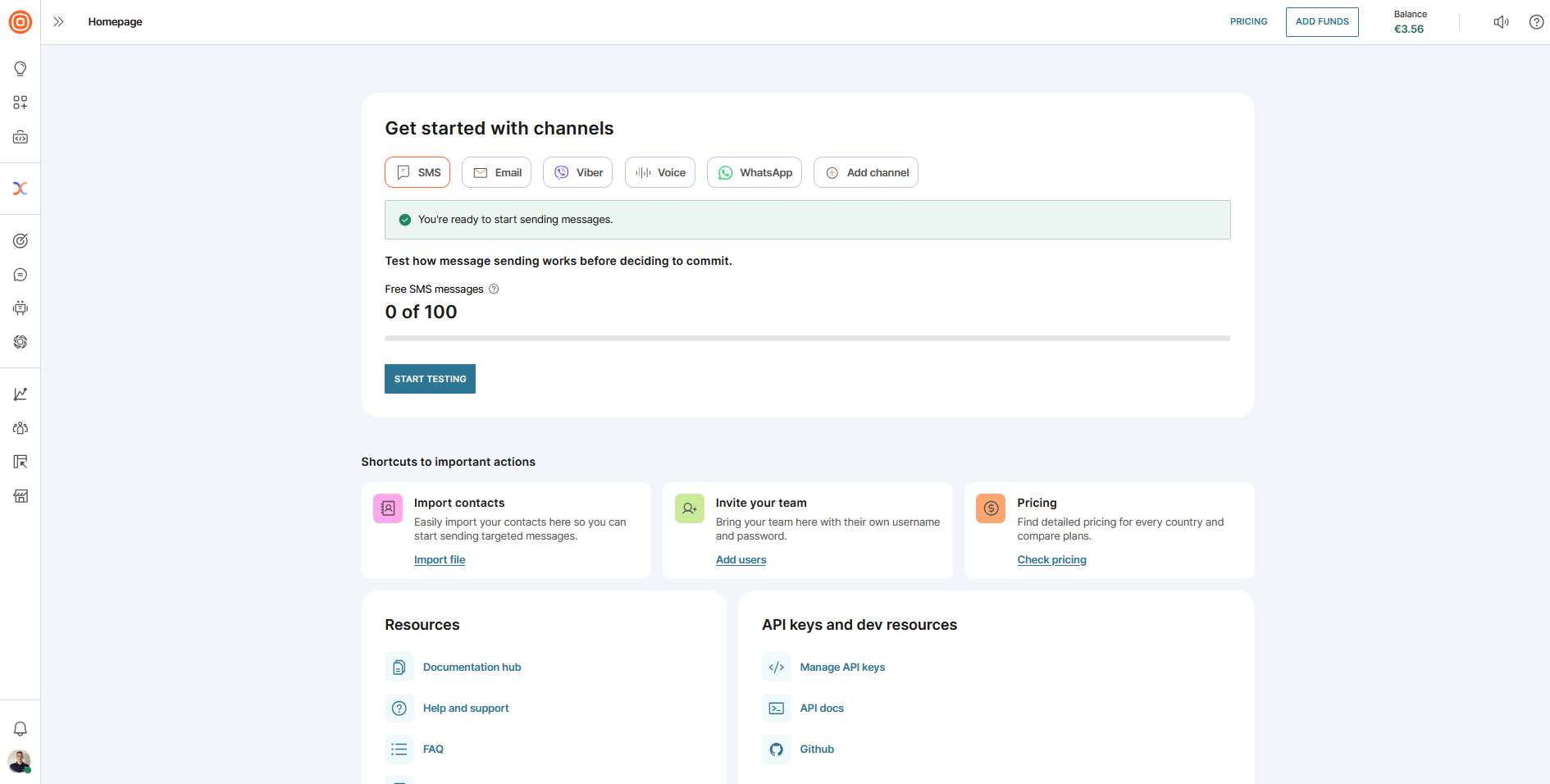1550x784 pixels.
Task: Switch to the WhatsApp channel tab
Action: [x=754, y=172]
